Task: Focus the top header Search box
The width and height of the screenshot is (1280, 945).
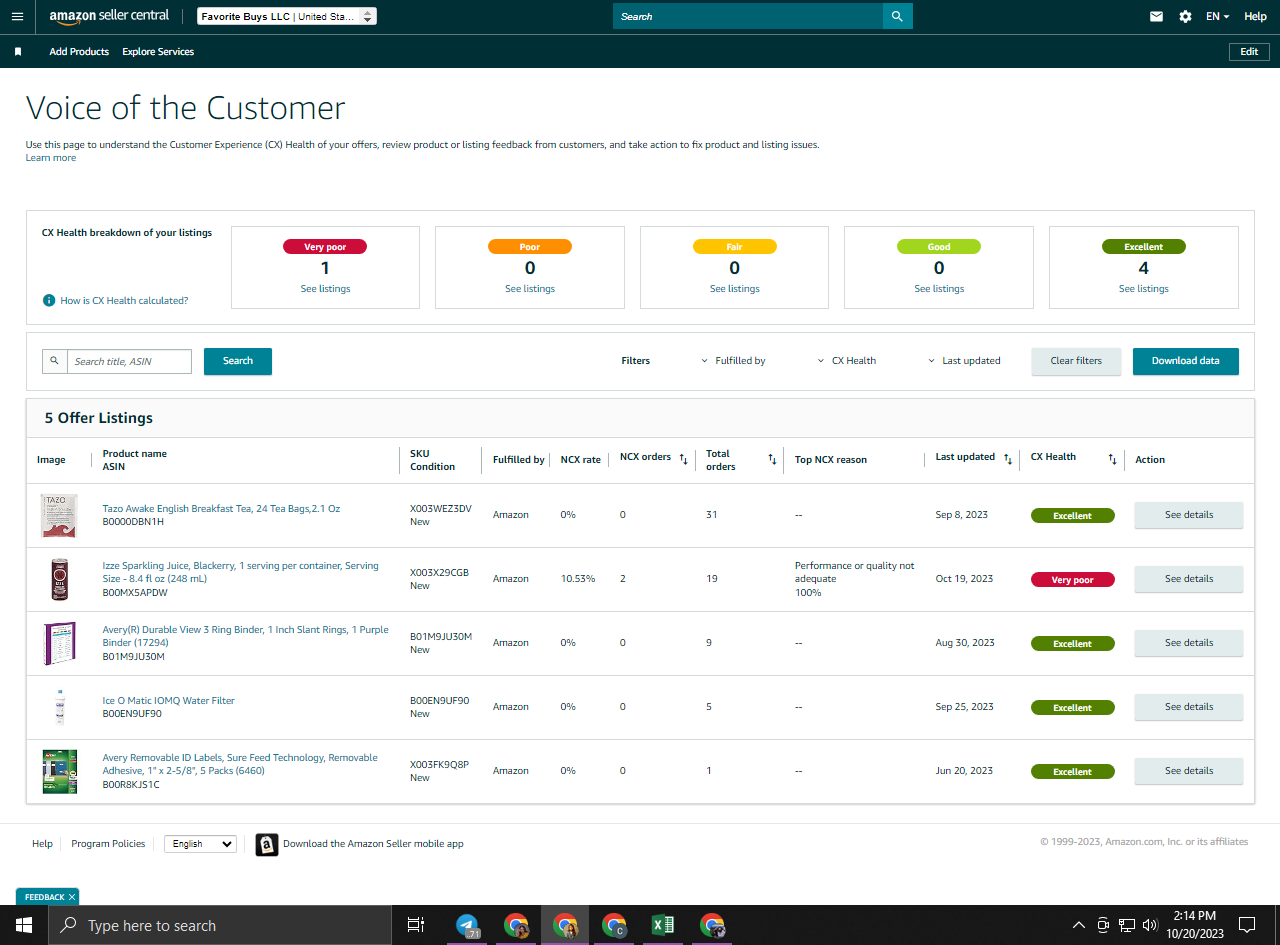Action: (x=748, y=16)
